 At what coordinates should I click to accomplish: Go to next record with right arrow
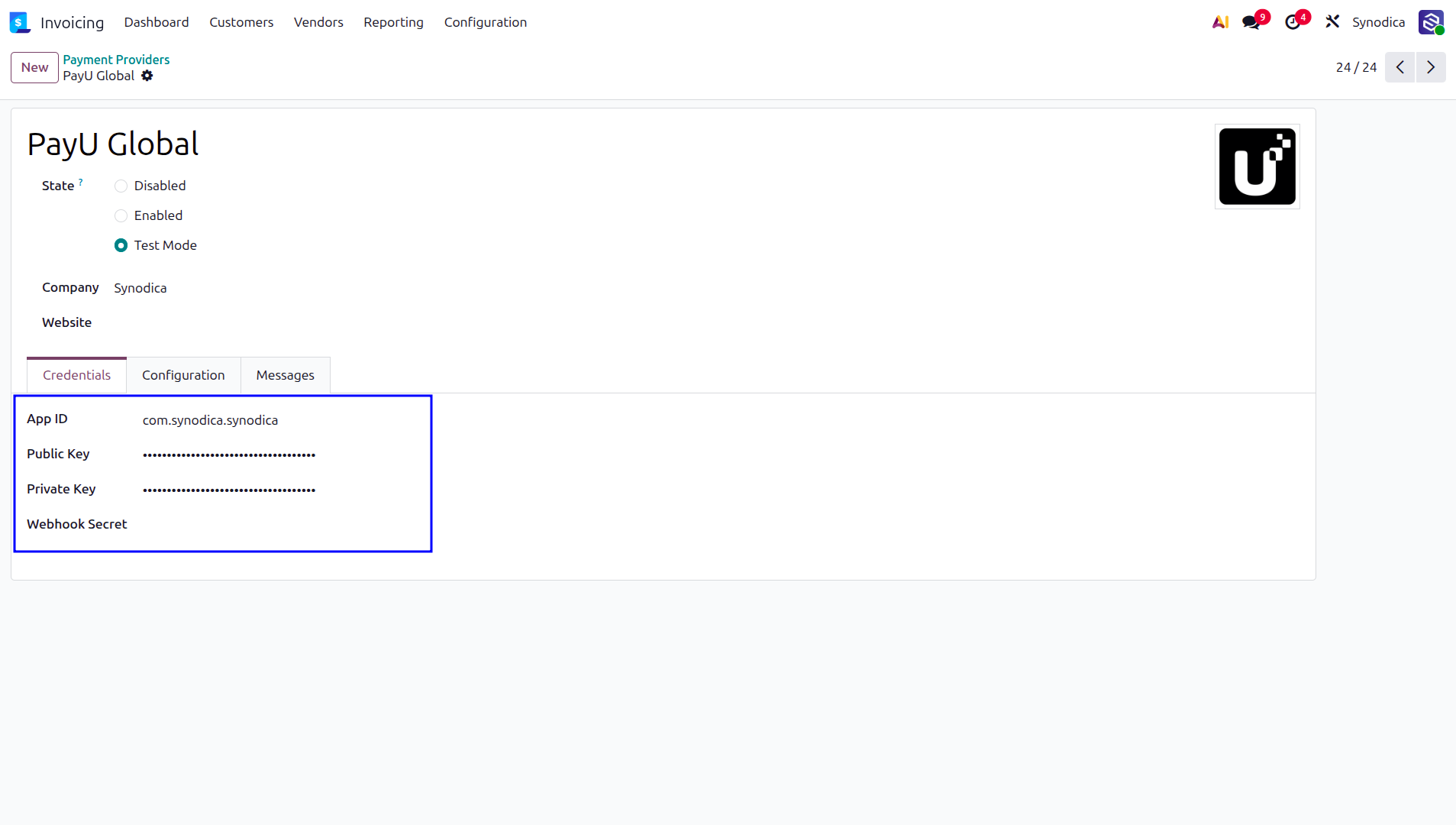pos(1431,67)
